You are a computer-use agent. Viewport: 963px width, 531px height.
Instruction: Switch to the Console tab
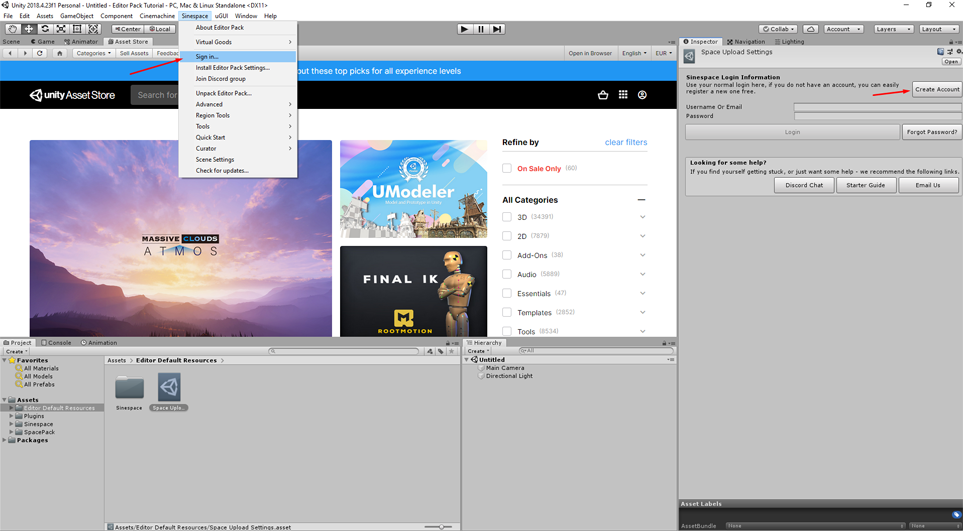56,343
